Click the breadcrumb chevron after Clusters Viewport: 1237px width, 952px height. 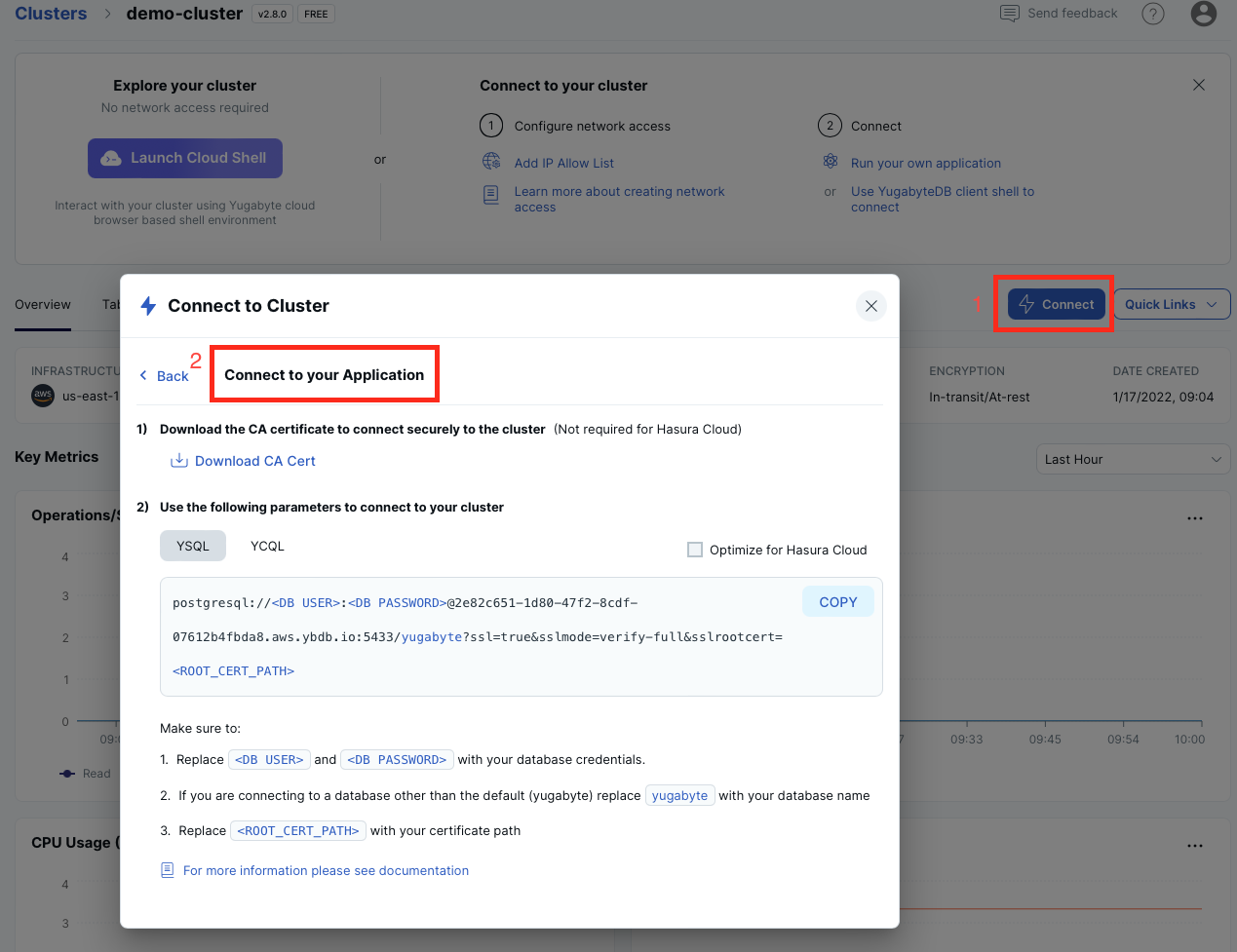[x=107, y=14]
